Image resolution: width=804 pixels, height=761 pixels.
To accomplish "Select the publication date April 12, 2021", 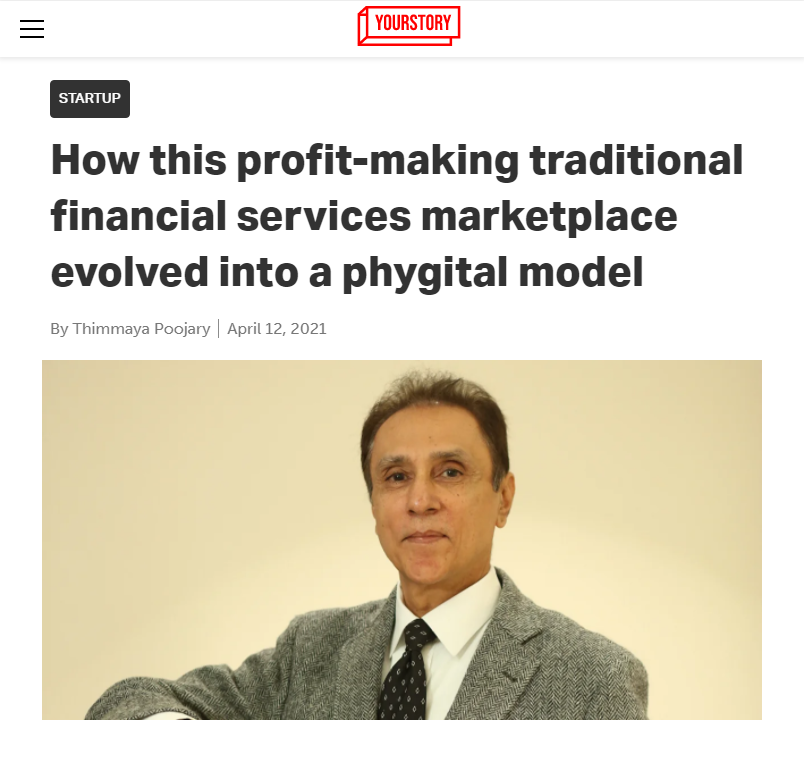I will pyautogui.click(x=277, y=328).
